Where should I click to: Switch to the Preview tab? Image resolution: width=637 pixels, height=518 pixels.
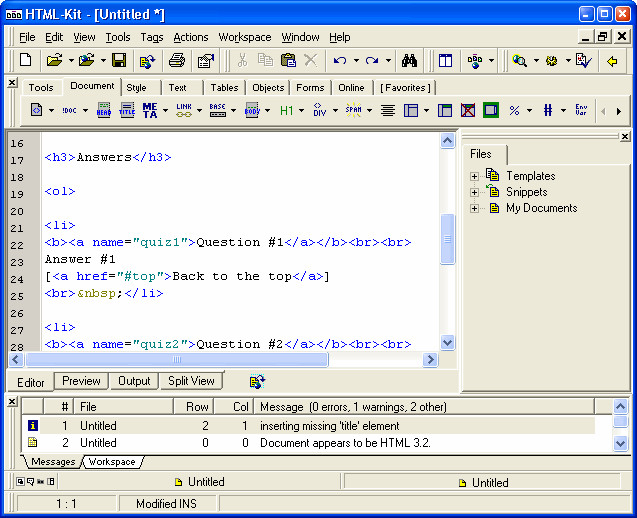click(81, 381)
